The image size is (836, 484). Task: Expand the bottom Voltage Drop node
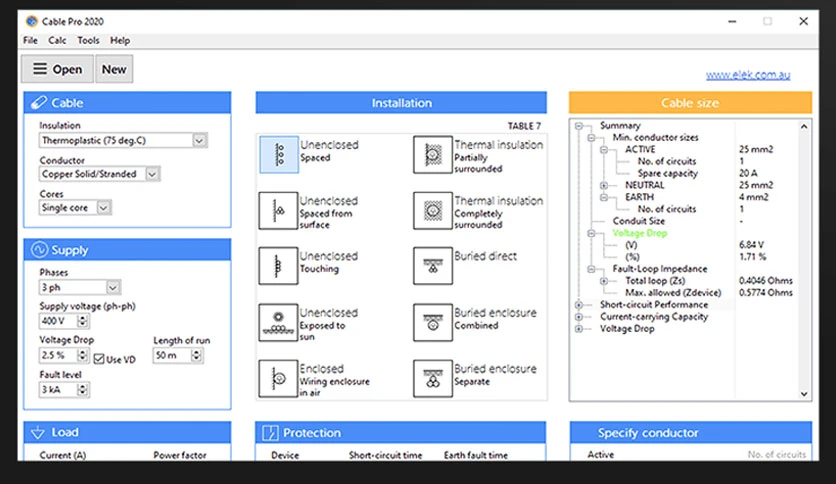coord(578,329)
